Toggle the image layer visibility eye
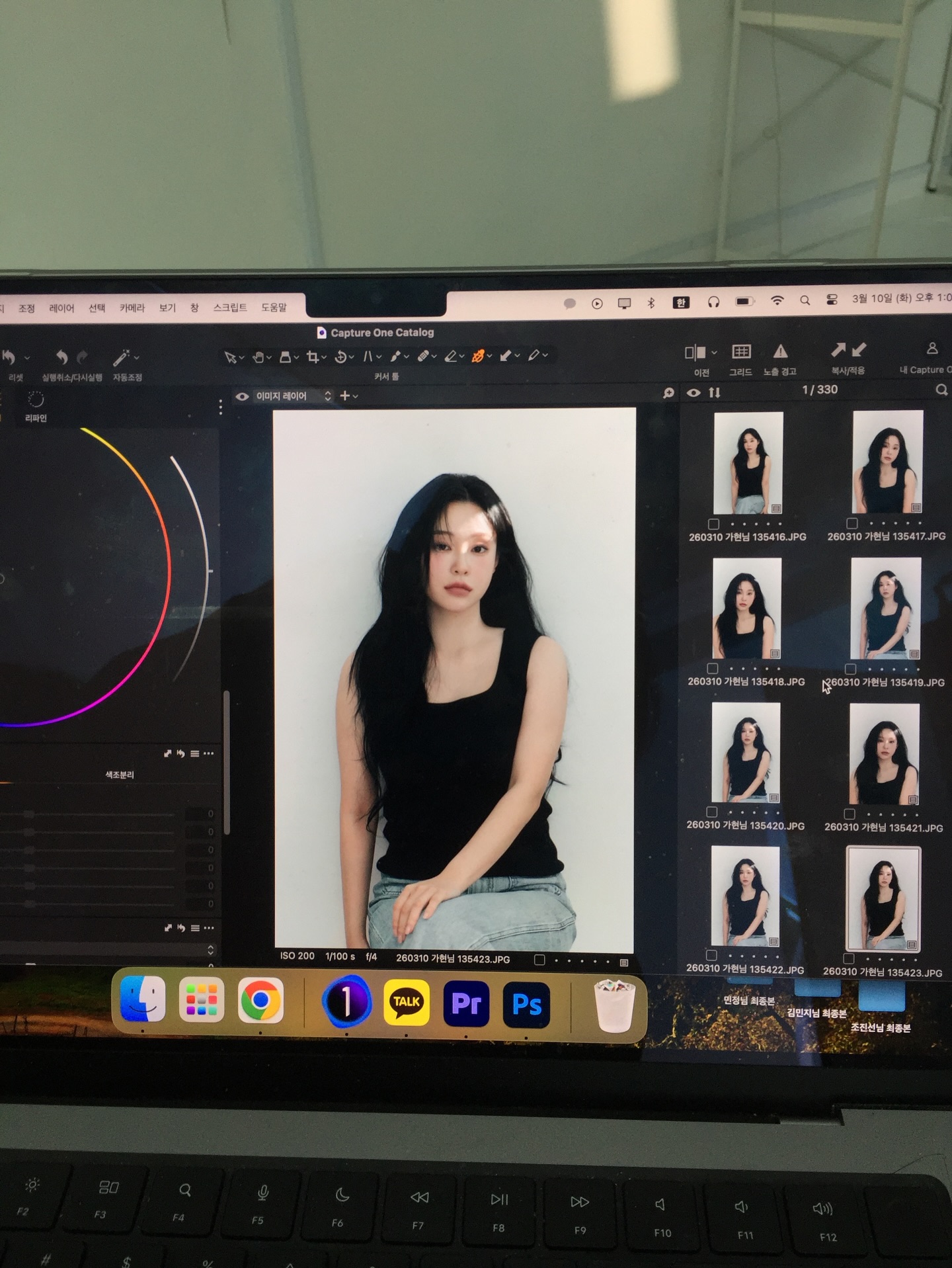952x1268 pixels. (x=242, y=396)
